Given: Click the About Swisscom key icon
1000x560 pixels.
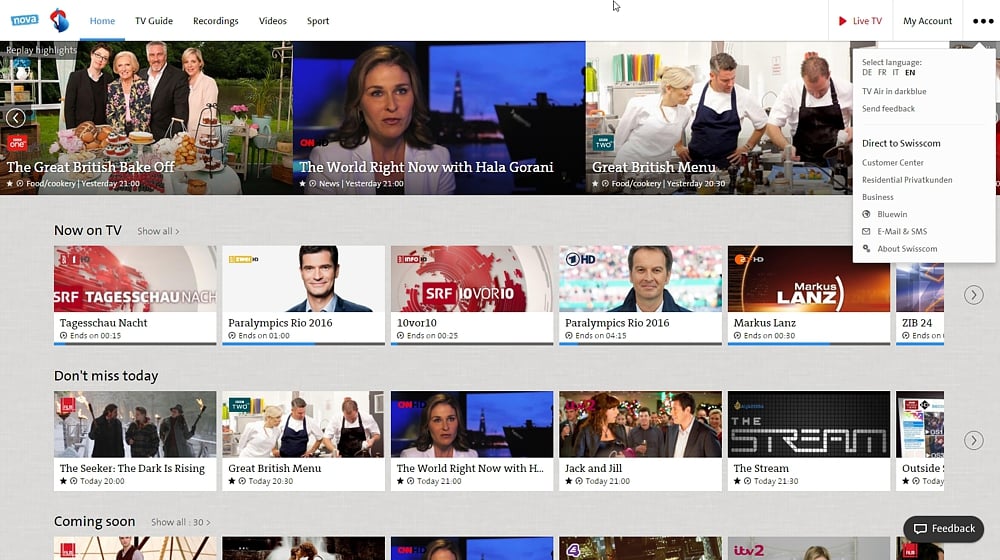Looking at the screenshot, I should [x=866, y=249].
